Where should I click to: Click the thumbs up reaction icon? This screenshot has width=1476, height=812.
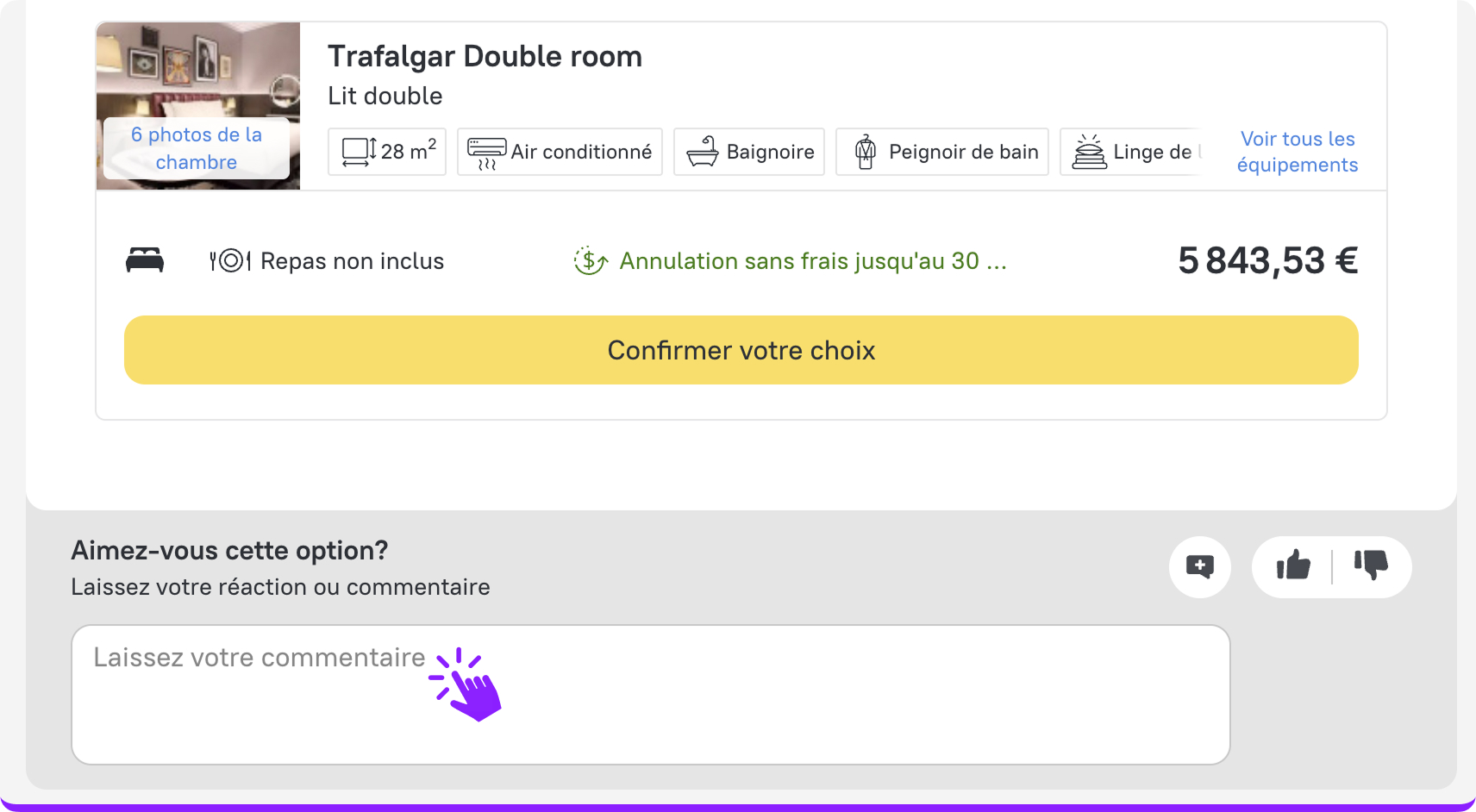click(1293, 566)
